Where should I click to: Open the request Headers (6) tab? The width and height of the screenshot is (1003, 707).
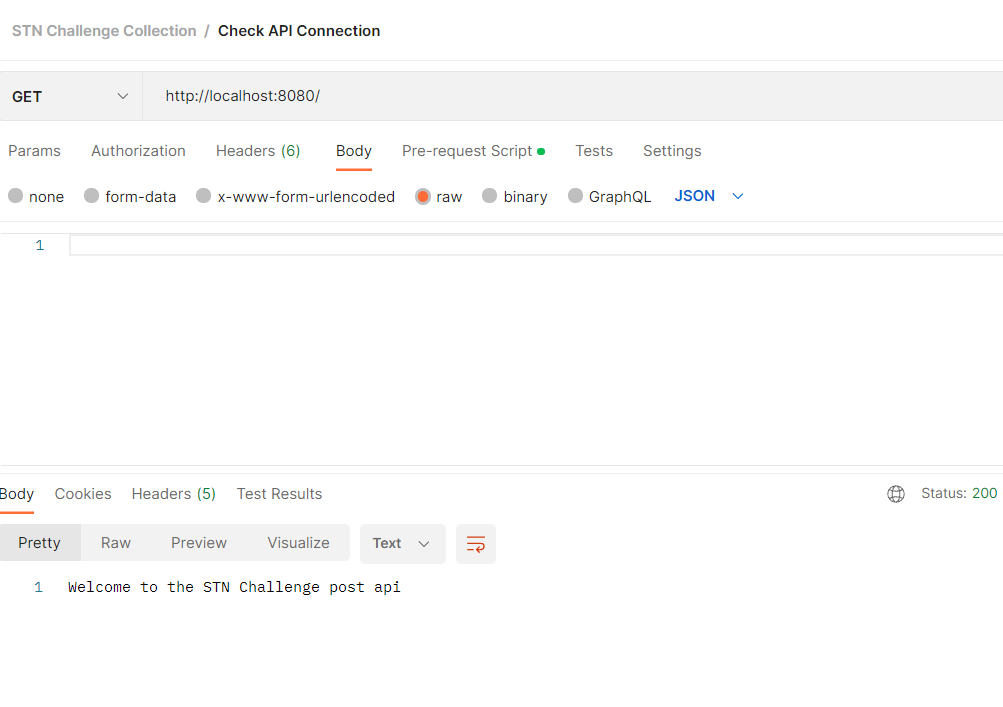tap(258, 151)
